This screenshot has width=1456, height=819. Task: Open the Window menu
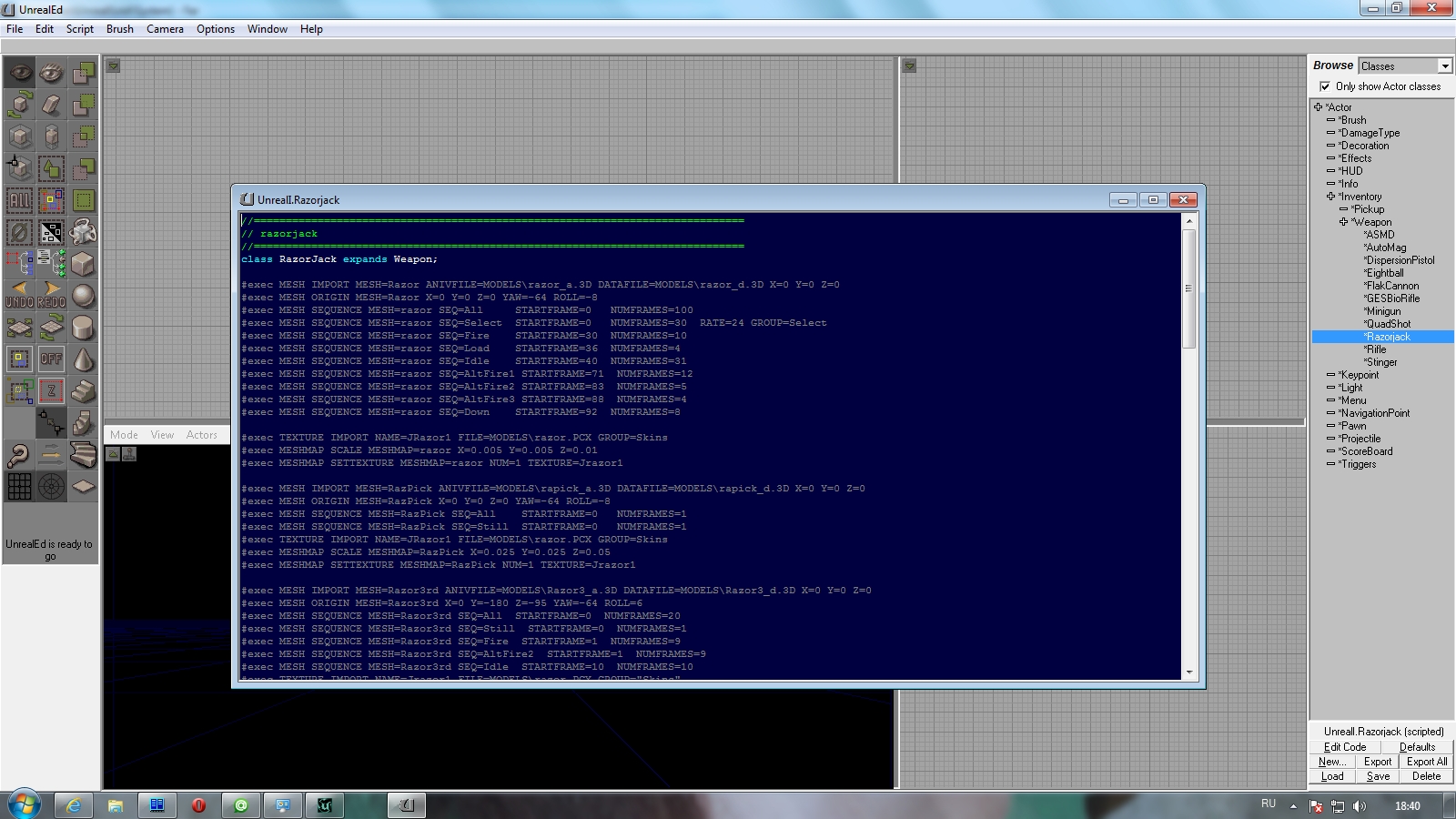click(268, 29)
